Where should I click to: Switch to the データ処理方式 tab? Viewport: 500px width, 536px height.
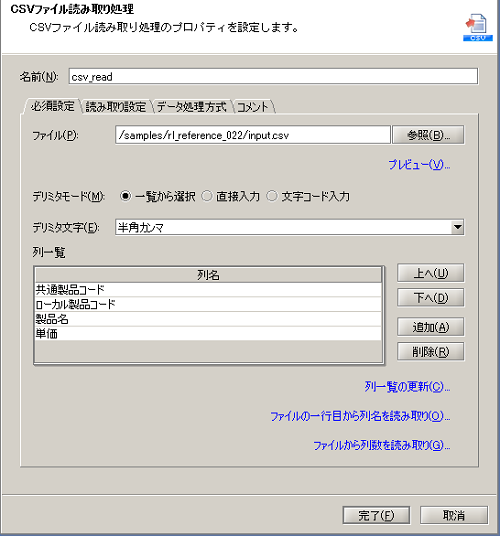pyautogui.click(x=192, y=107)
